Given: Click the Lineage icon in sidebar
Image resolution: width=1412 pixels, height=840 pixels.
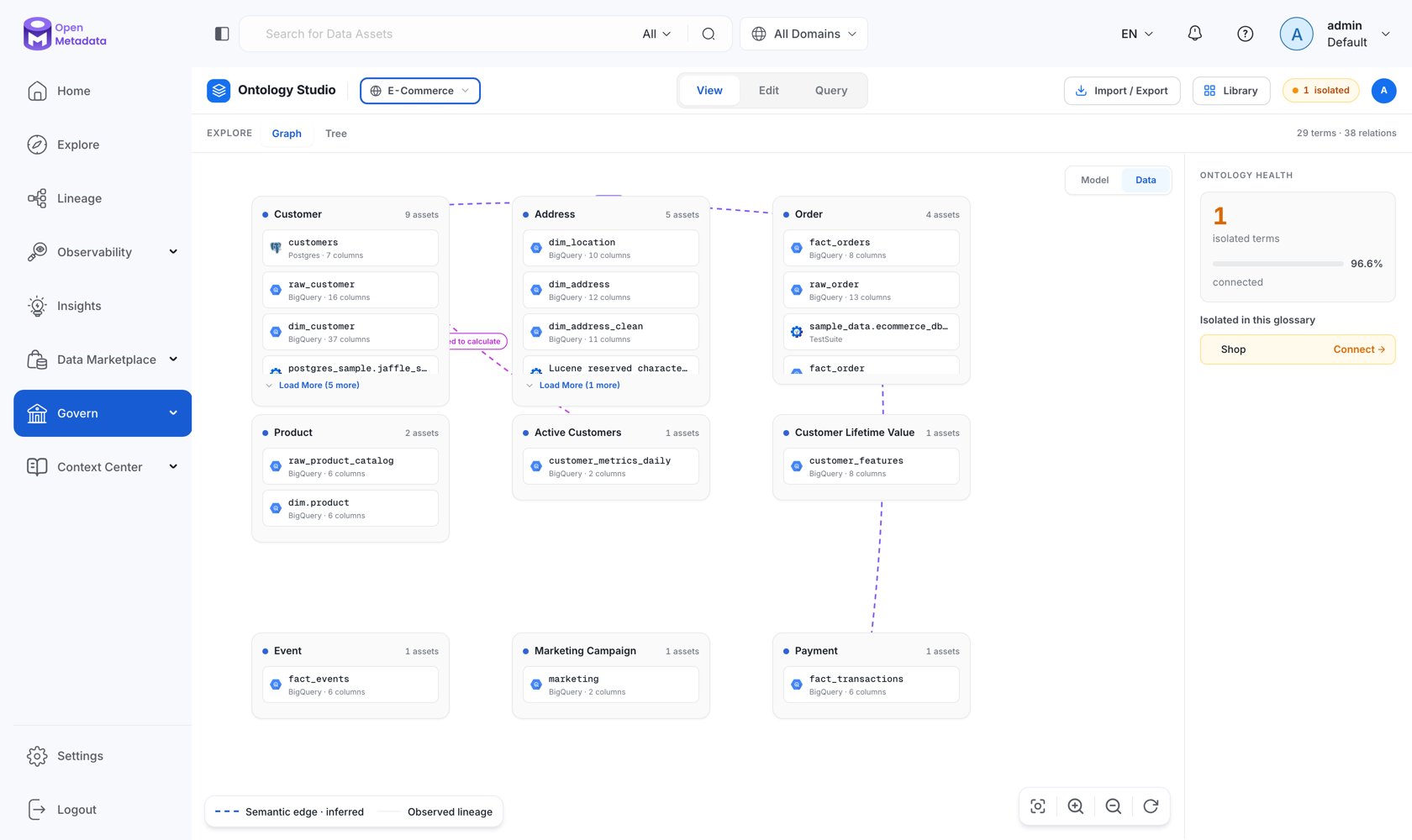Looking at the screenshot, I should point(37,198).
